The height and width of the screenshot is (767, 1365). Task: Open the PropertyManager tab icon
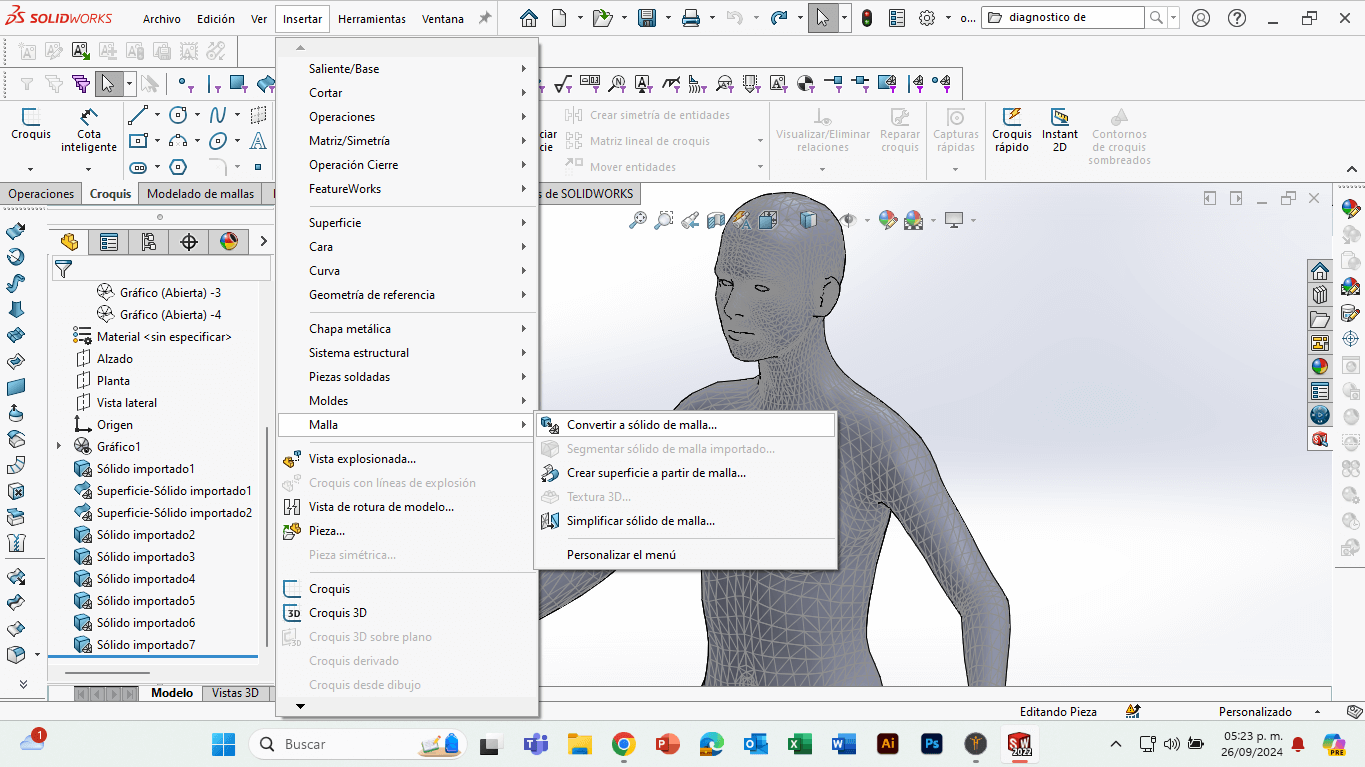(109, 241)
